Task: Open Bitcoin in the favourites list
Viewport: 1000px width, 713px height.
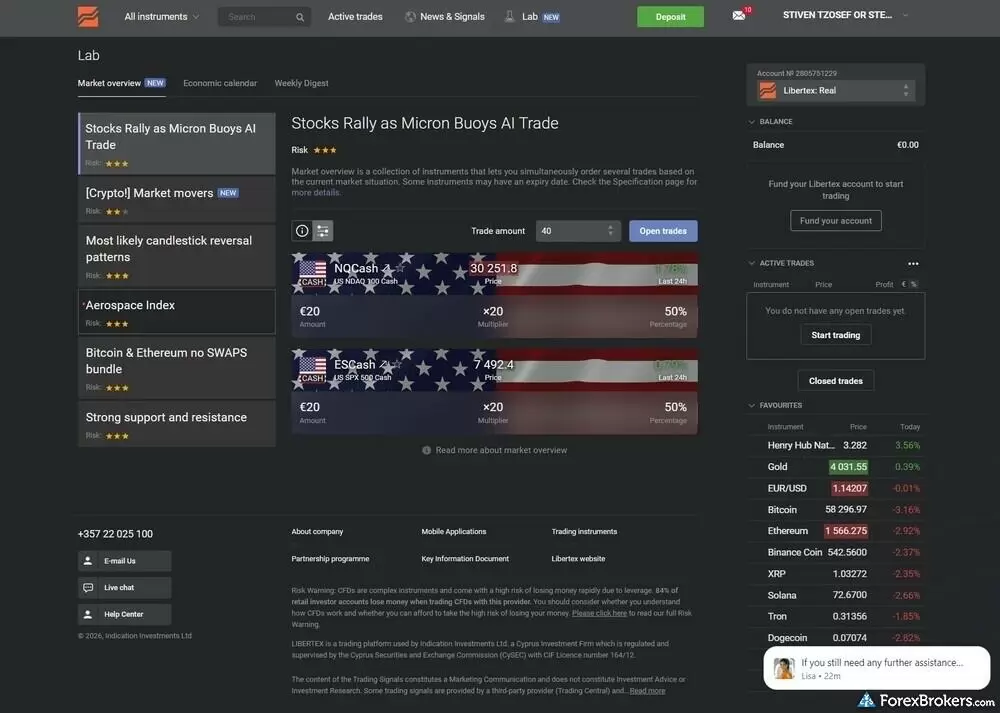Action: (x=835, y=510)
